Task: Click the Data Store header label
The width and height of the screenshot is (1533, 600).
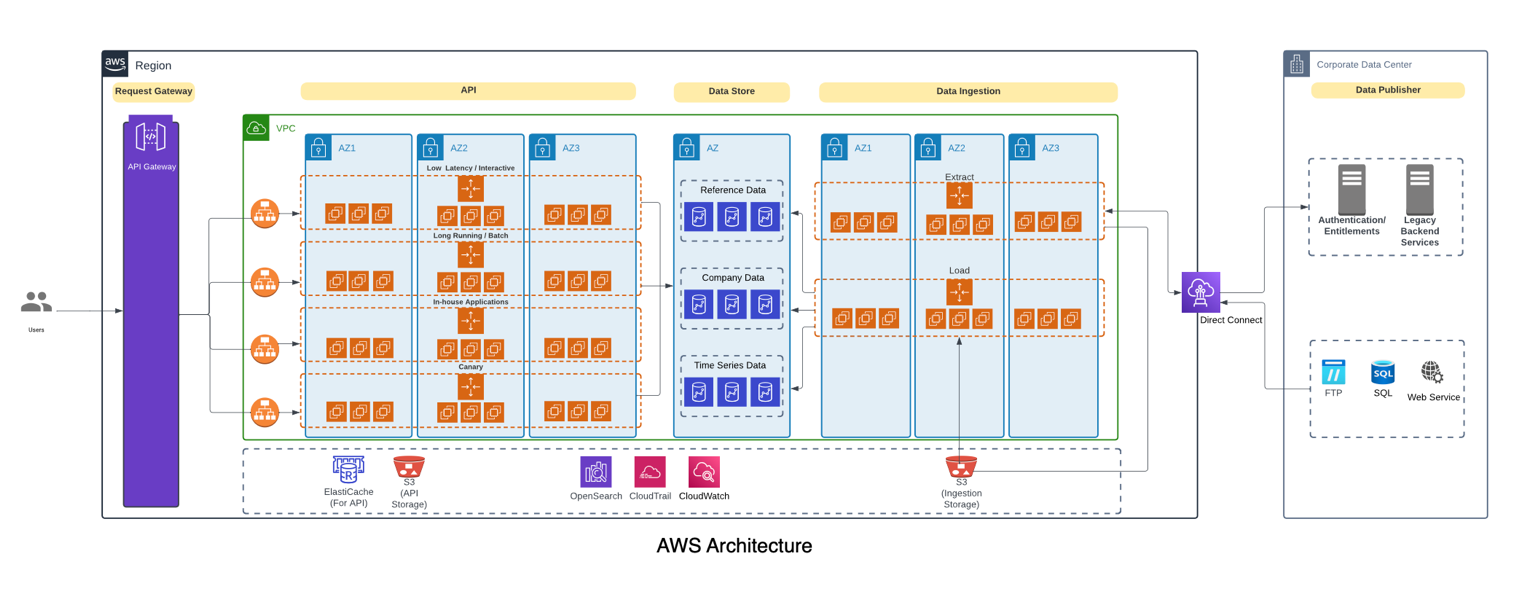Action: click(732, 91)
